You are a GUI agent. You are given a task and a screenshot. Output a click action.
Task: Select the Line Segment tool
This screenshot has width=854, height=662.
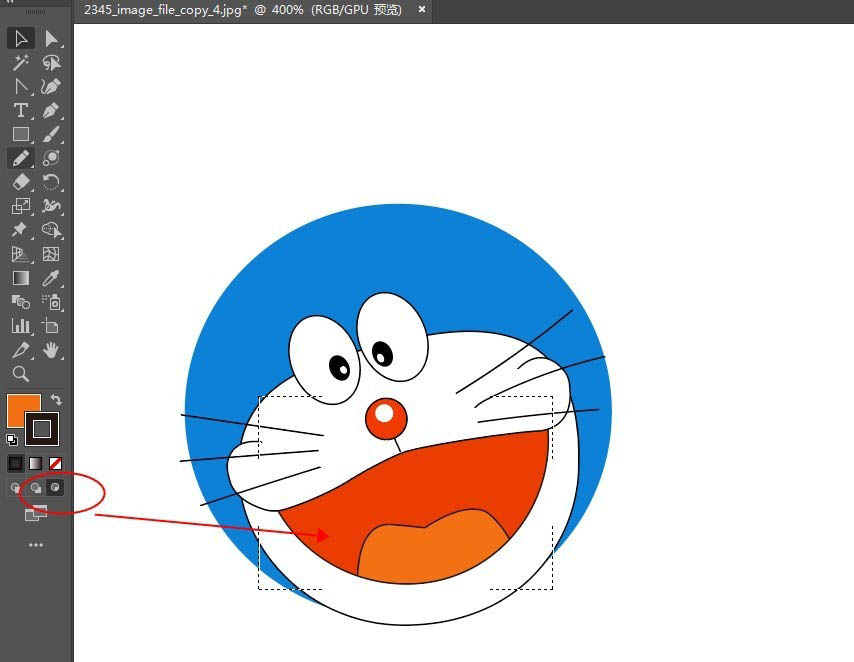coord(21,87)
